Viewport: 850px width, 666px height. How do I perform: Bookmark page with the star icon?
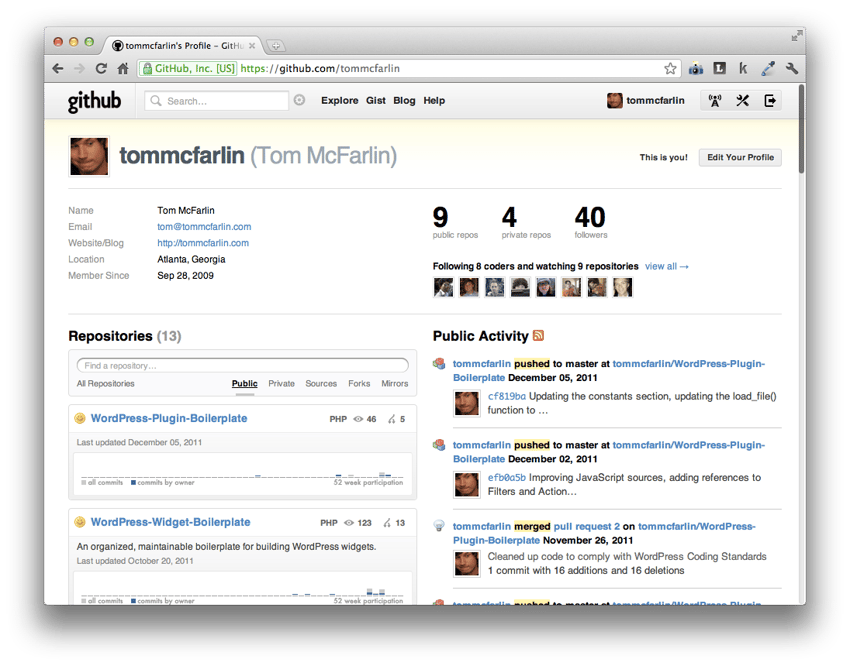click(670, 69)
